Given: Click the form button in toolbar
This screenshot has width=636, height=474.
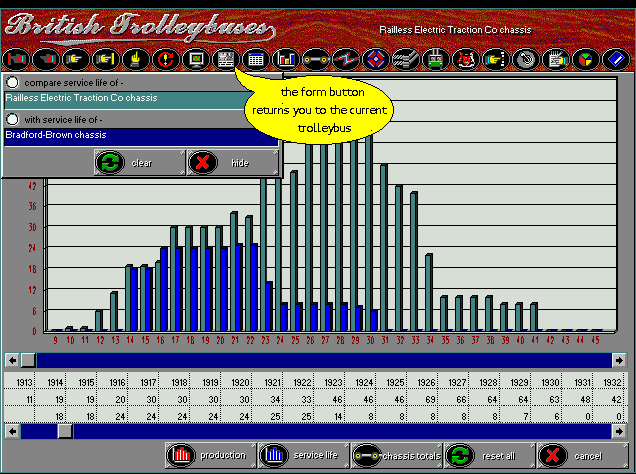Looking at the screenshot, I should tap(225, 60).
